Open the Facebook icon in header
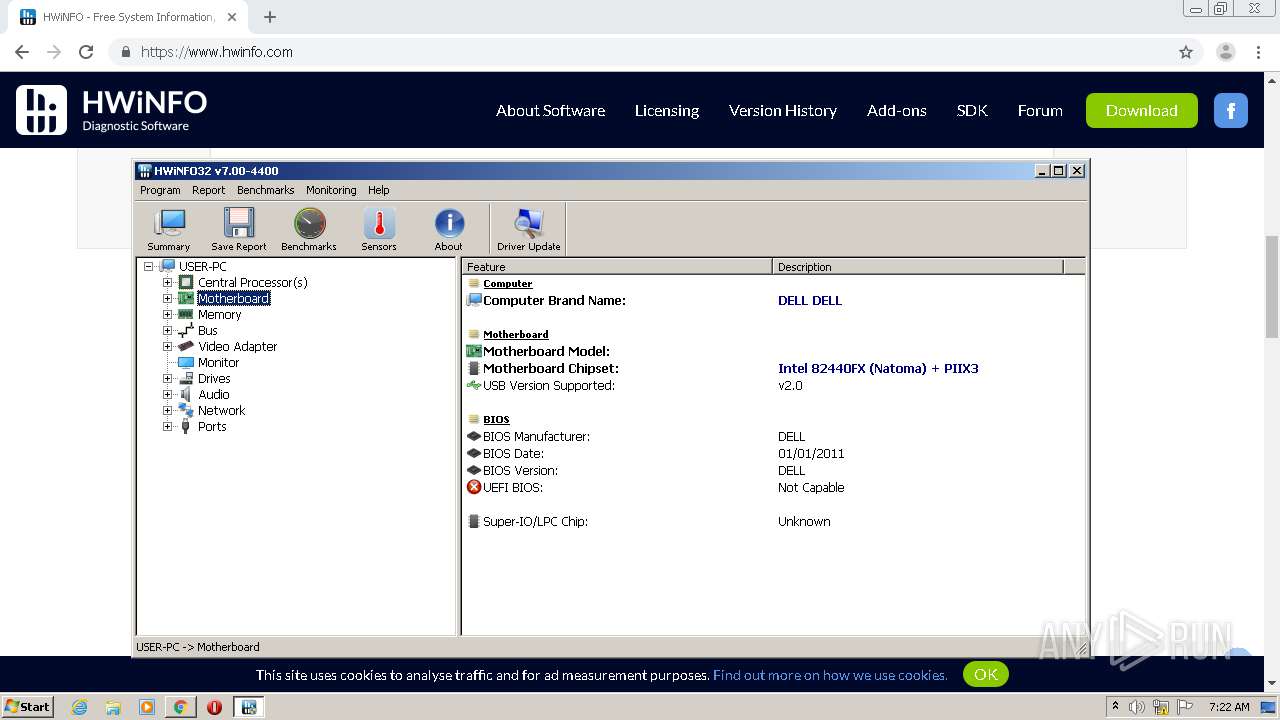The width and height of the screenshot is (1280, 720). (x=1231, y=110)
